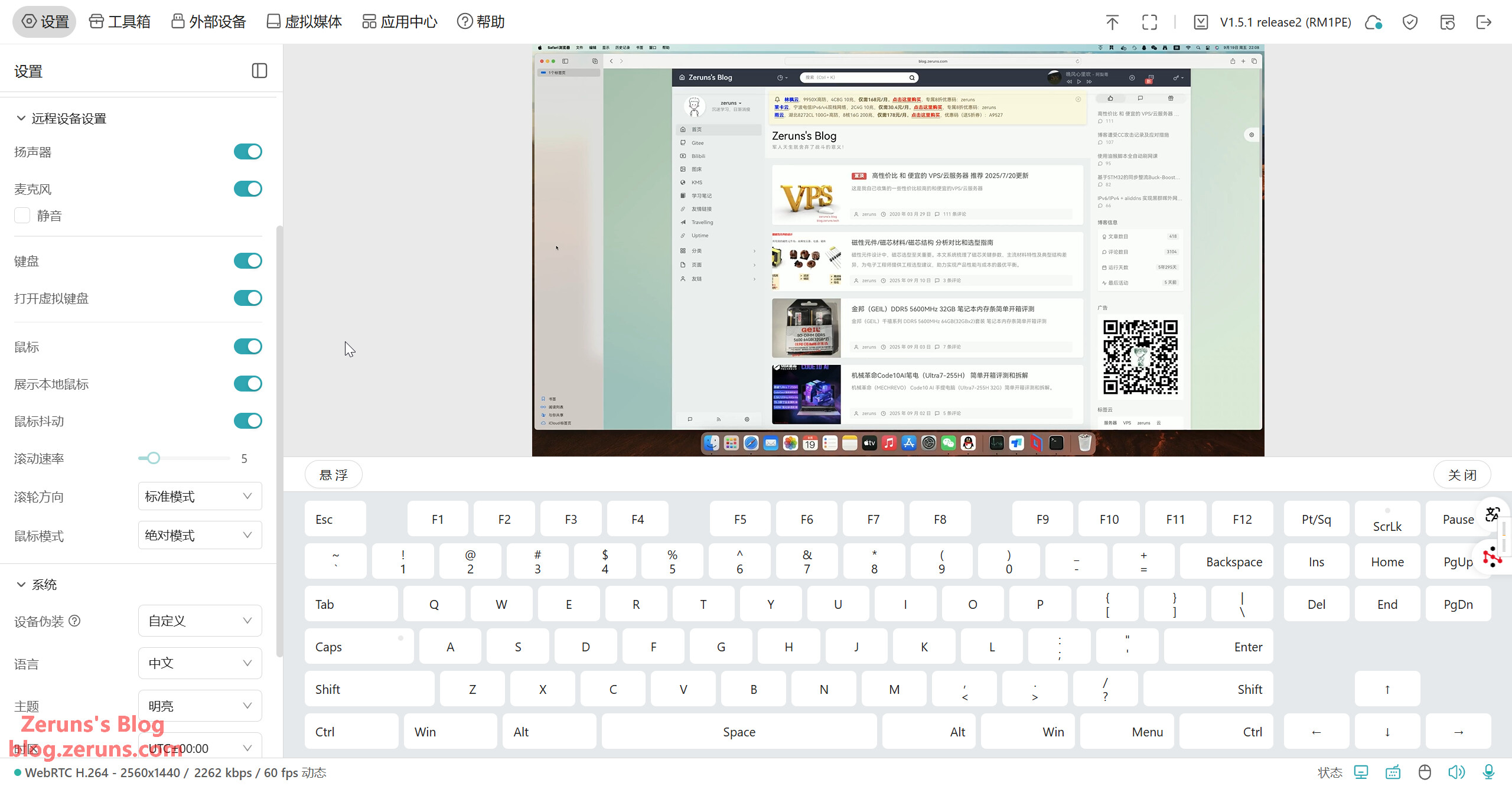Viewport: 1512px width, 786px height.
Task: Click the 滚动速率 slider handle
Action: click(154, 458)
